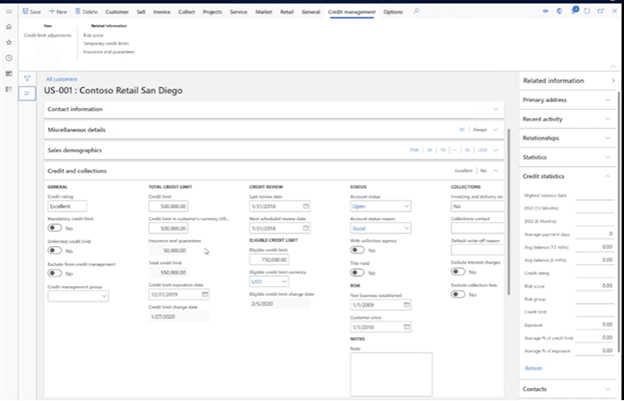The image size is (624, 401).
Task: Toggle Unlimited credit limit switch
Action: tap(55, 251)
